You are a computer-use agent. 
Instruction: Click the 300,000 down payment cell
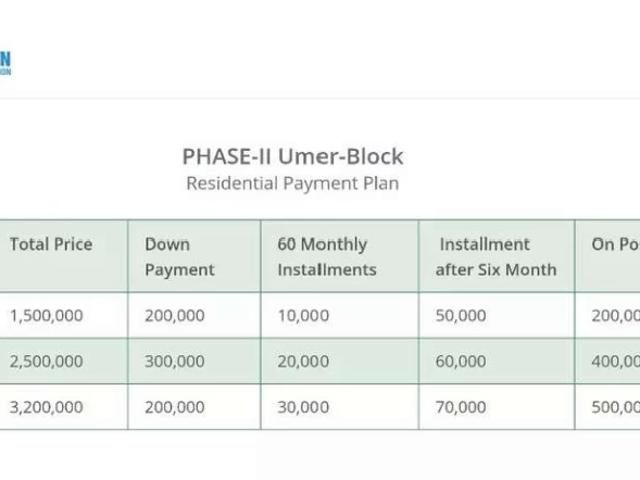pyautogui.click(x=175, y=361)
